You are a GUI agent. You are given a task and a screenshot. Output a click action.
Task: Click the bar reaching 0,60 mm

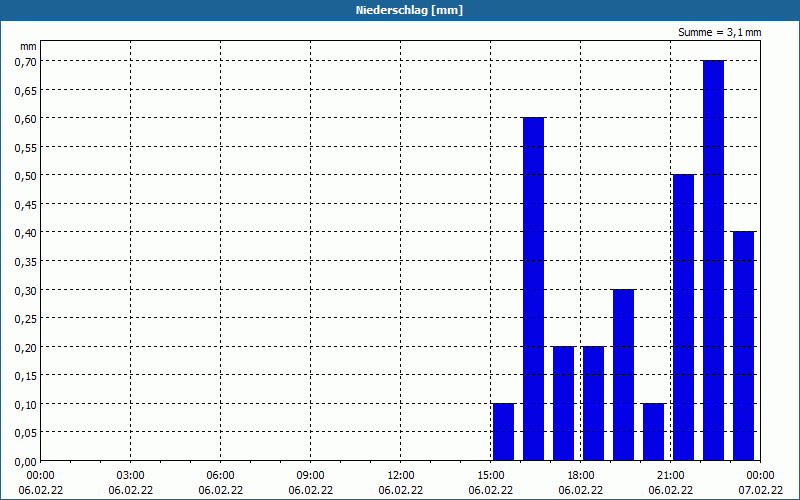point(534,289)
